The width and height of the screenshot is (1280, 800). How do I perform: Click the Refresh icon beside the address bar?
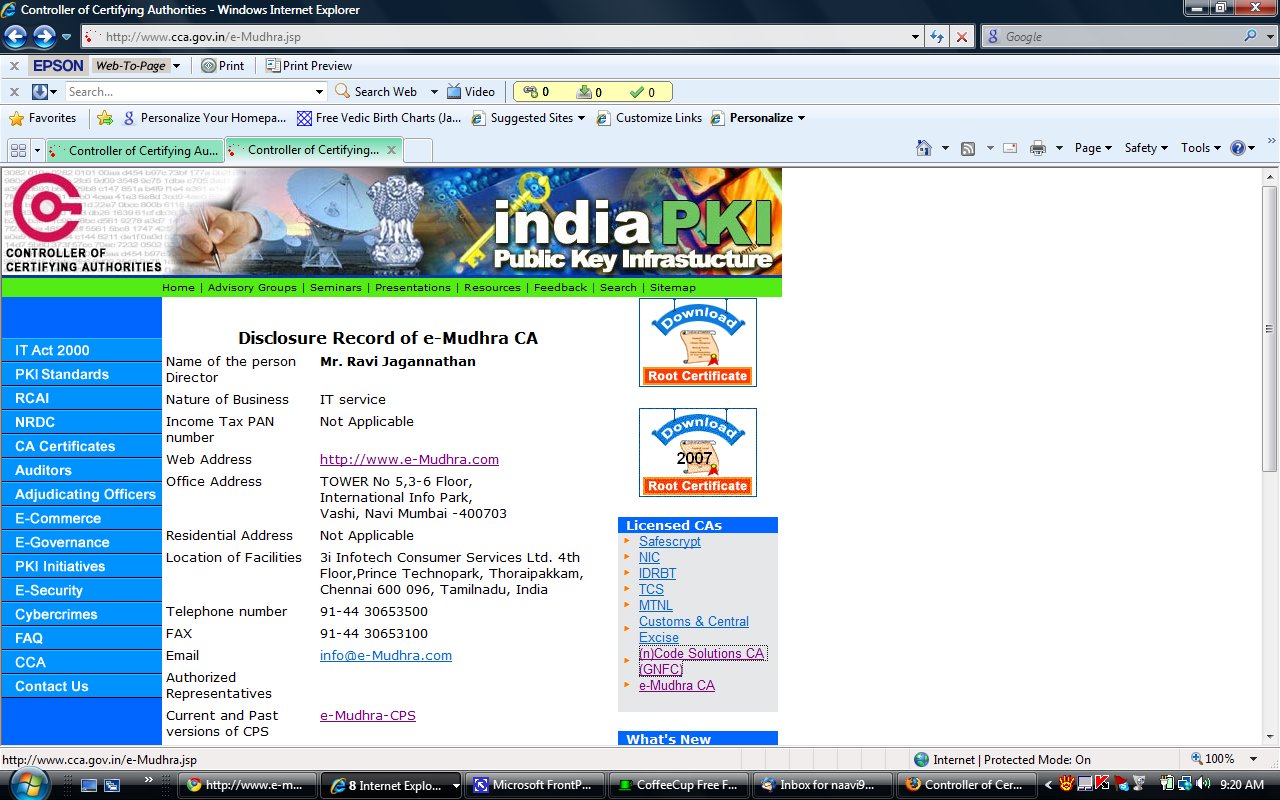pos(937,37)
